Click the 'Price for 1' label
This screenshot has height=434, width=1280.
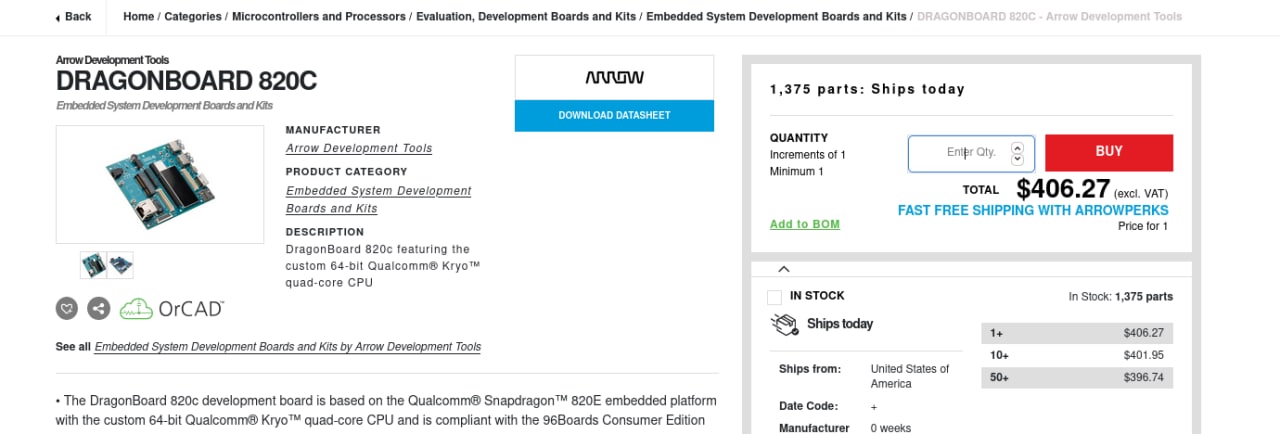point(1143,227)
